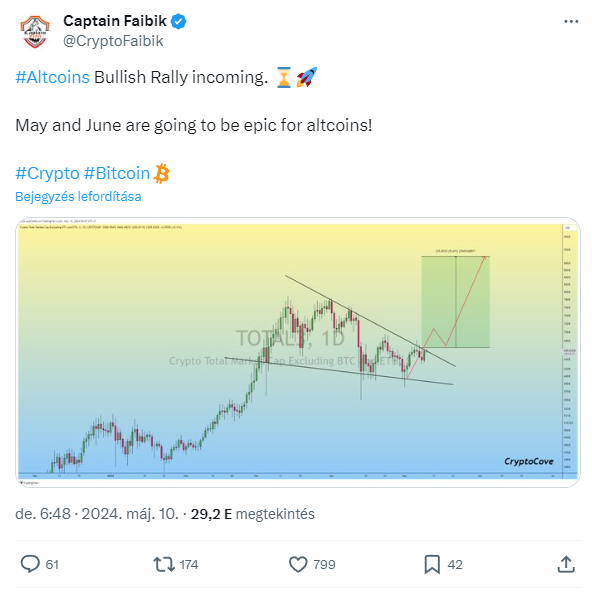Click the 799 likes count
This screenshot has height=593, width=592.
pyautogui.click(x=324, y=564)
